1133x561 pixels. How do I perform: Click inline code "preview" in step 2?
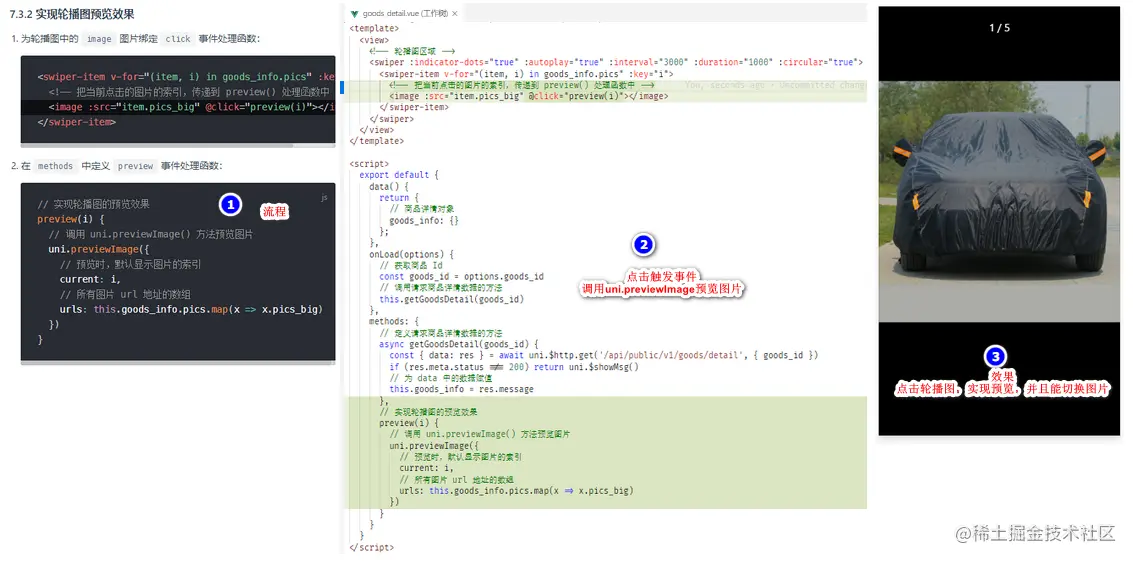(x=135, y=166)
